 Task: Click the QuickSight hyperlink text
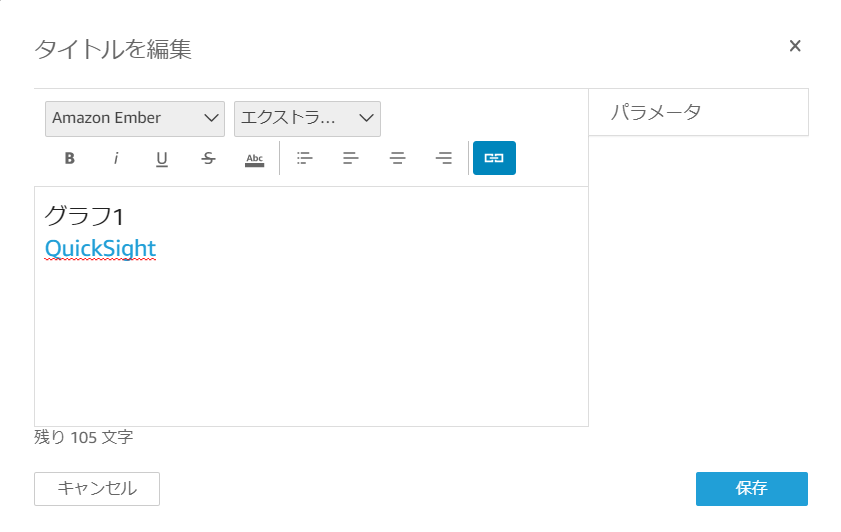(100, 248)
